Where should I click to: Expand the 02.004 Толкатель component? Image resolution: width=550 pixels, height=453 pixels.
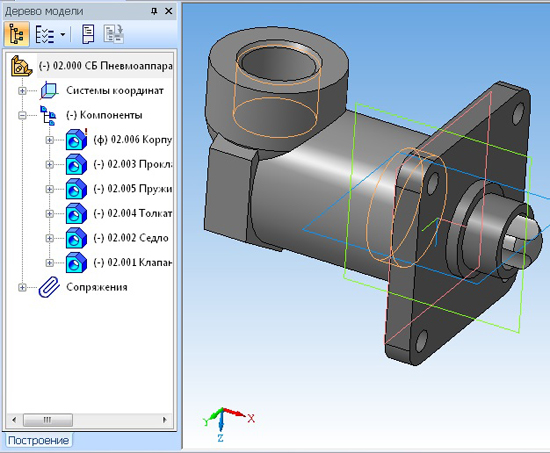(49, 214)
